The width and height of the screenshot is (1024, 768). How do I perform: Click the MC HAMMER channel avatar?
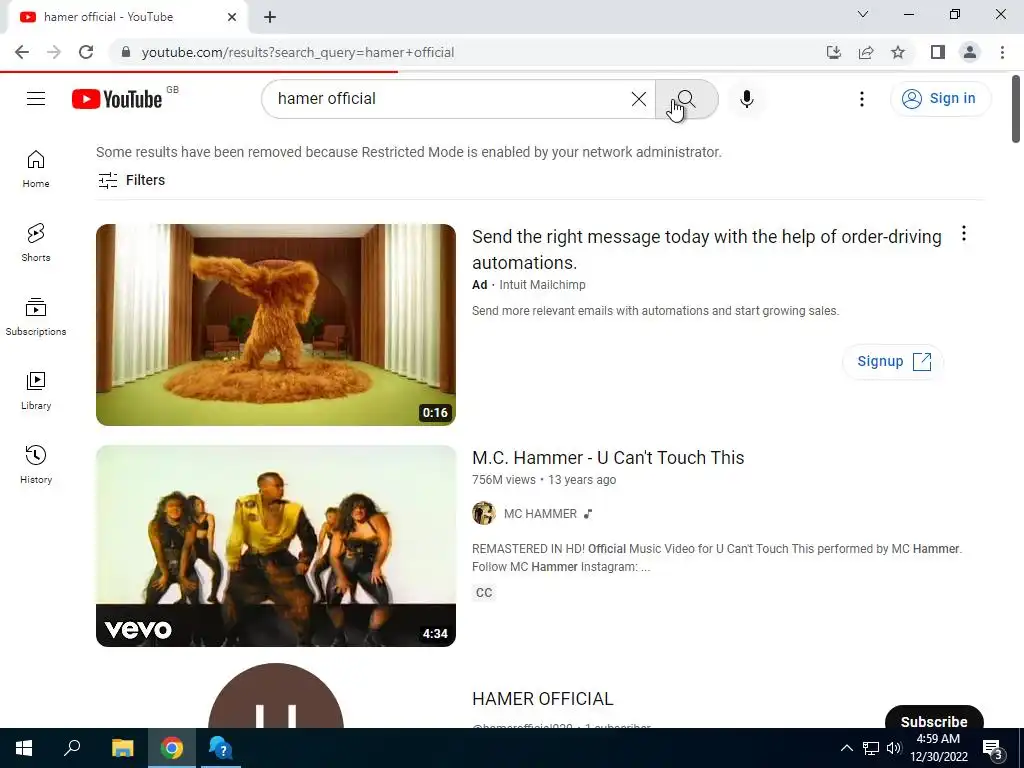[484, 513]
